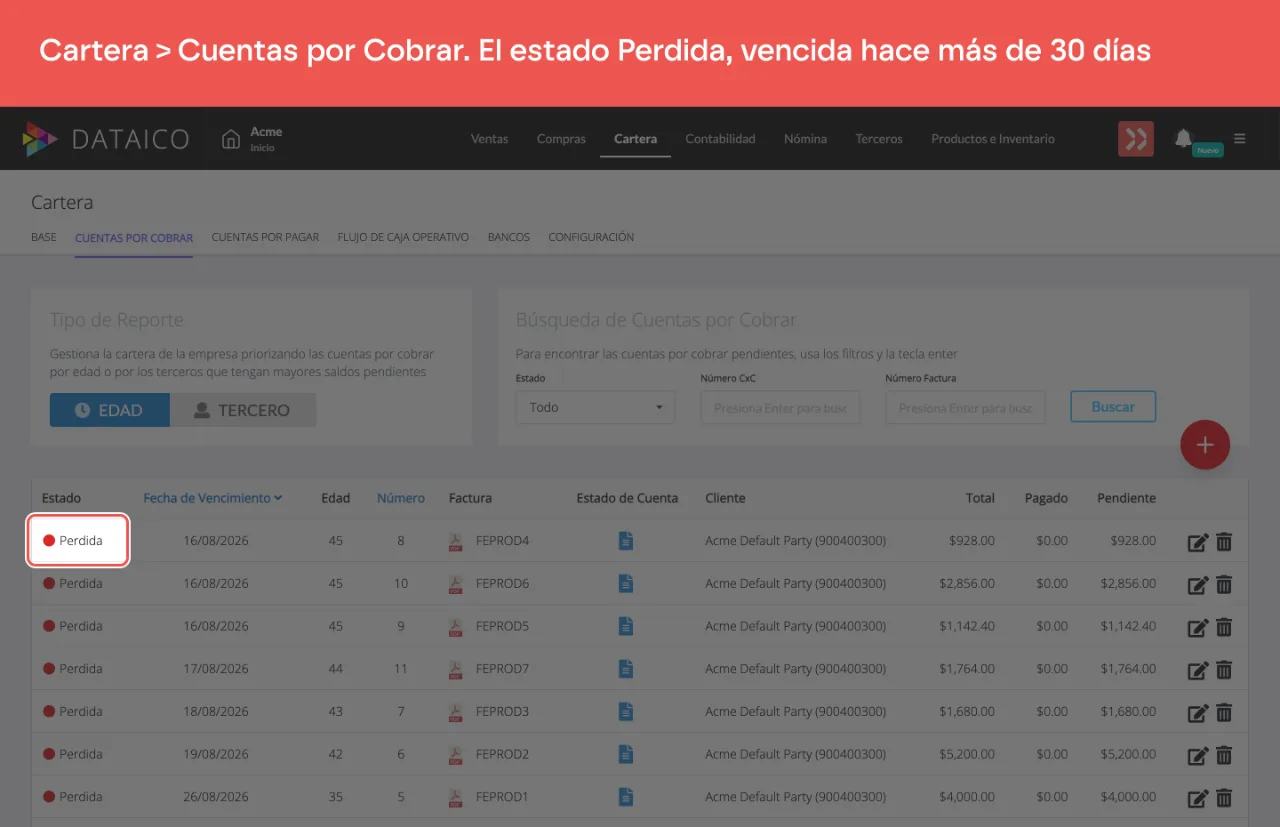The height and width of the screenshot is (827, 1280).
Task: Edit the FEPROD2 receivable row
Action: pyautogui.click(x=1198, y=755)
